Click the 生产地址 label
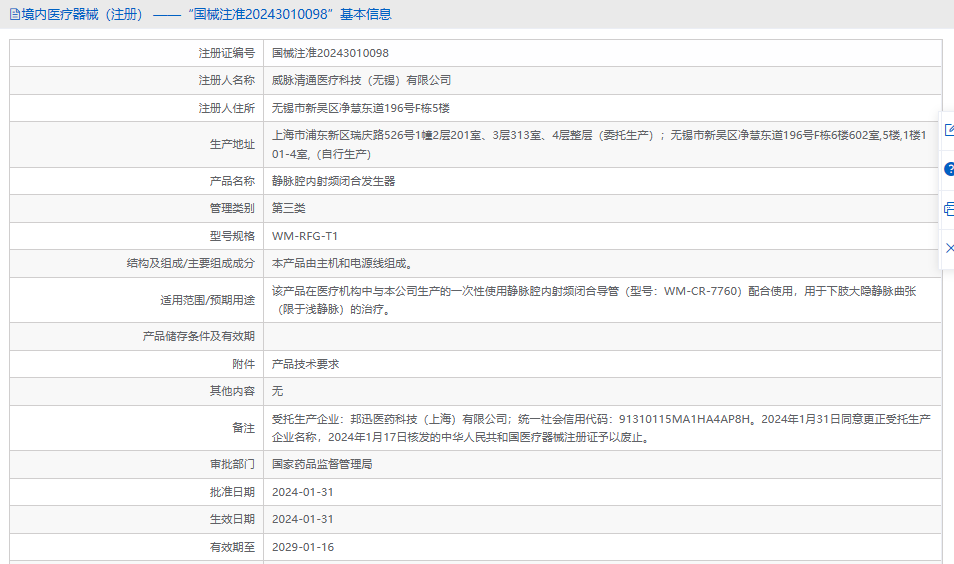Image resolution: width=954 pixels, height=564 pixels. (232, 145)
